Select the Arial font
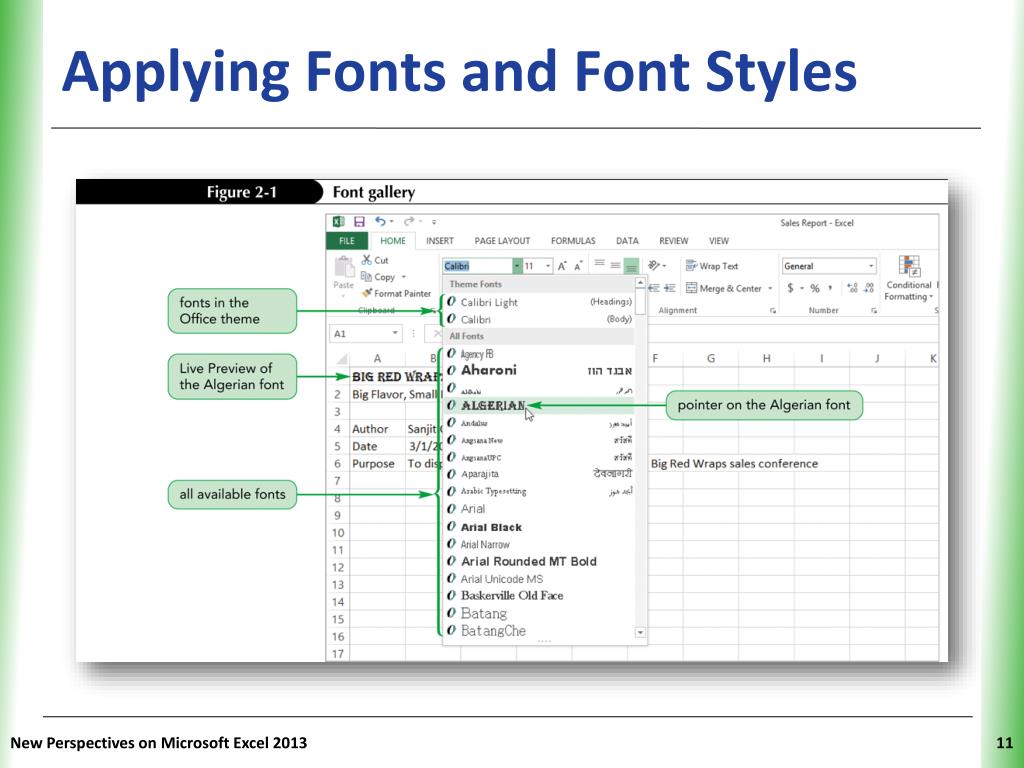 pos(539,509)
